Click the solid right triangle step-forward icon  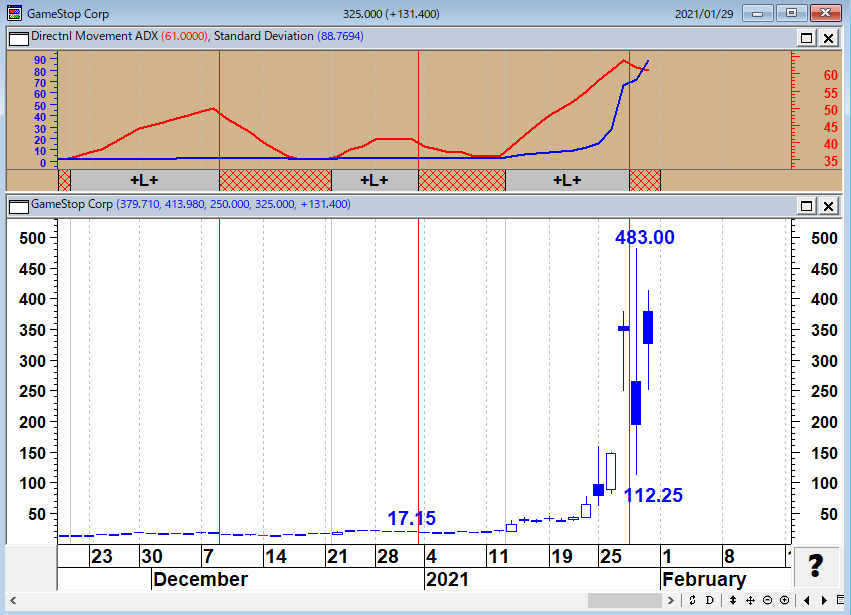[824, 600]
